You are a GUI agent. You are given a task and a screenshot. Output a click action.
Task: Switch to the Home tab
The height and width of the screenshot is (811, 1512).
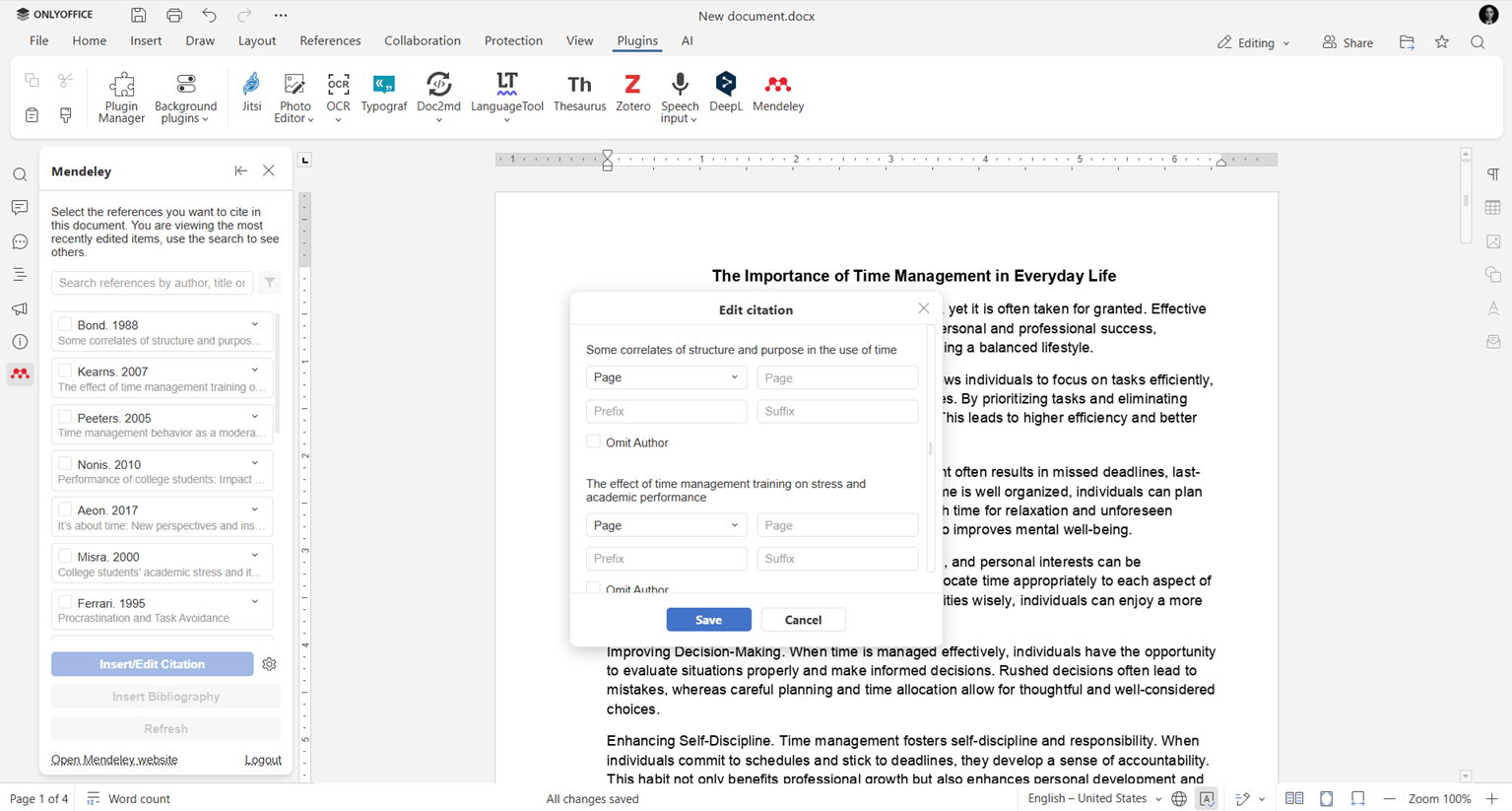point(89,40)
